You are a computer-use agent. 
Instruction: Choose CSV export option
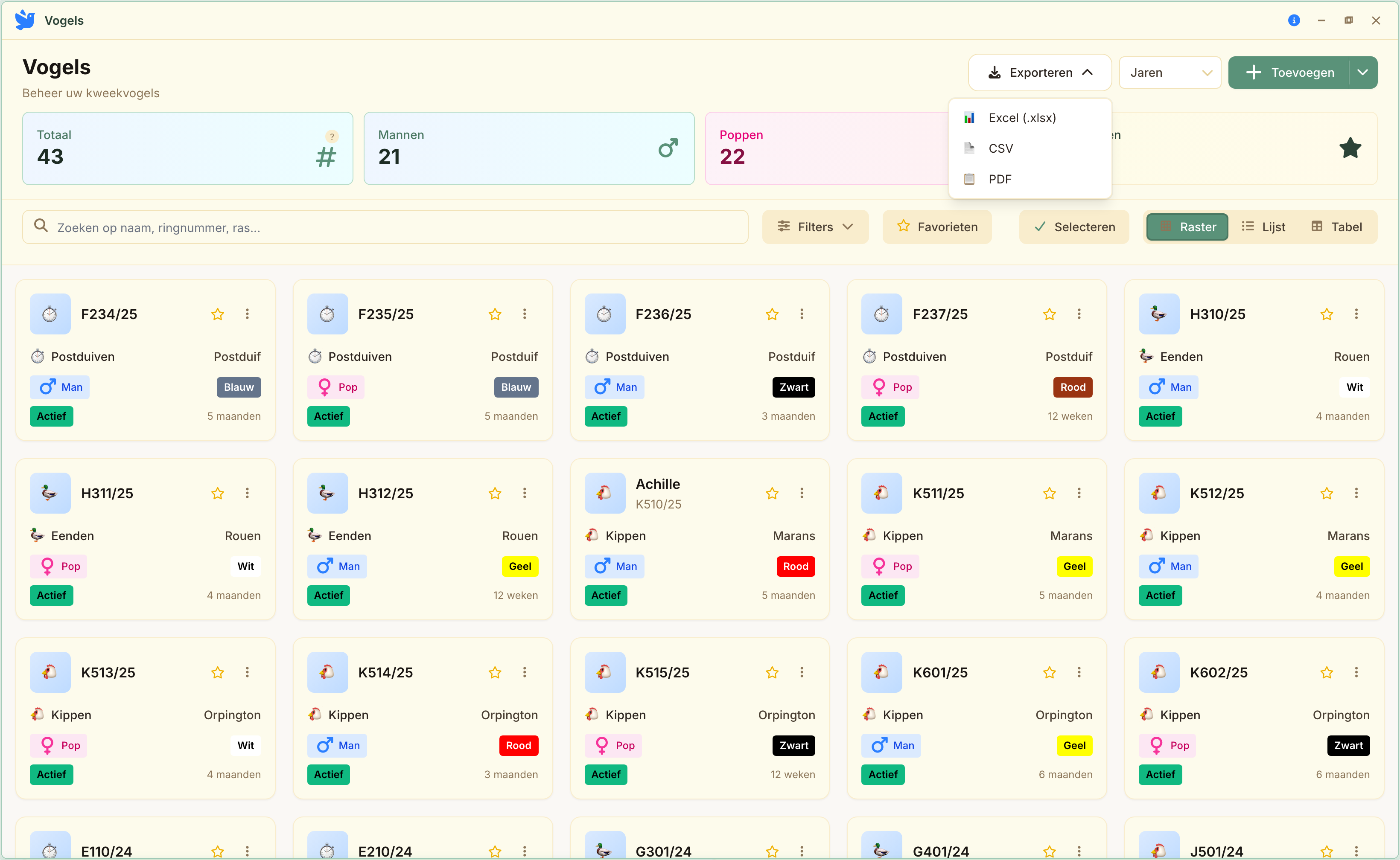coord(1030,148)
